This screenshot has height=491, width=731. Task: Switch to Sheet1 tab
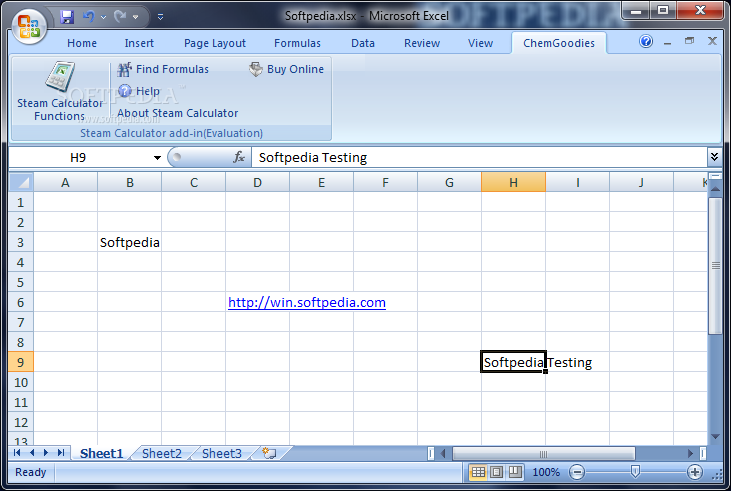tap(101, 453)
